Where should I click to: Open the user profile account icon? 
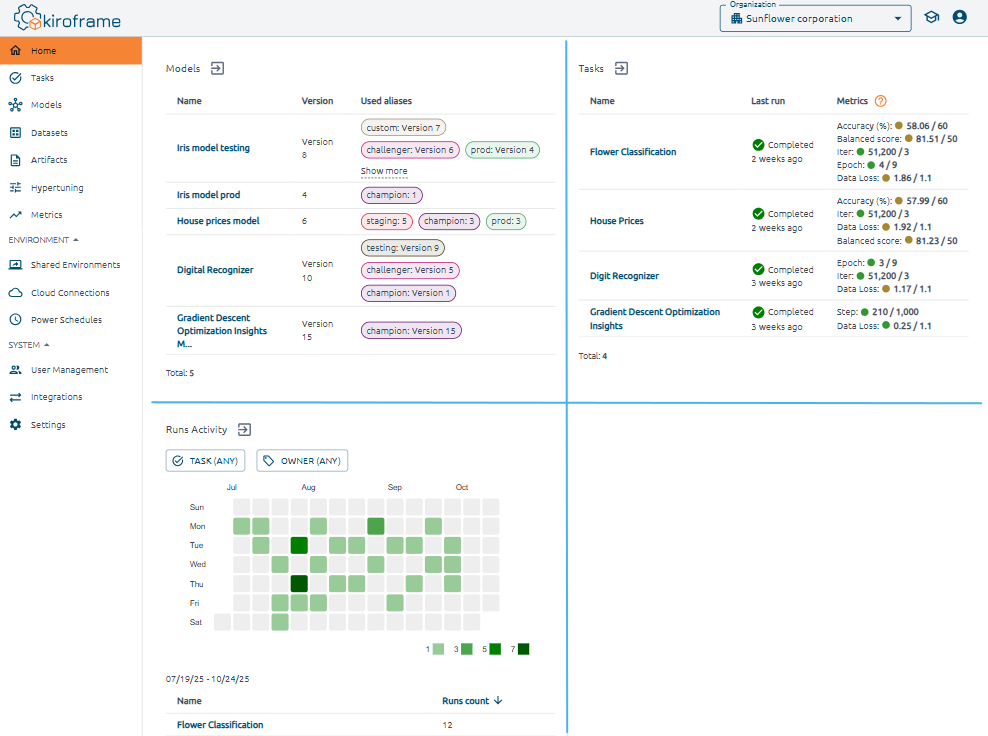[960, 17]
